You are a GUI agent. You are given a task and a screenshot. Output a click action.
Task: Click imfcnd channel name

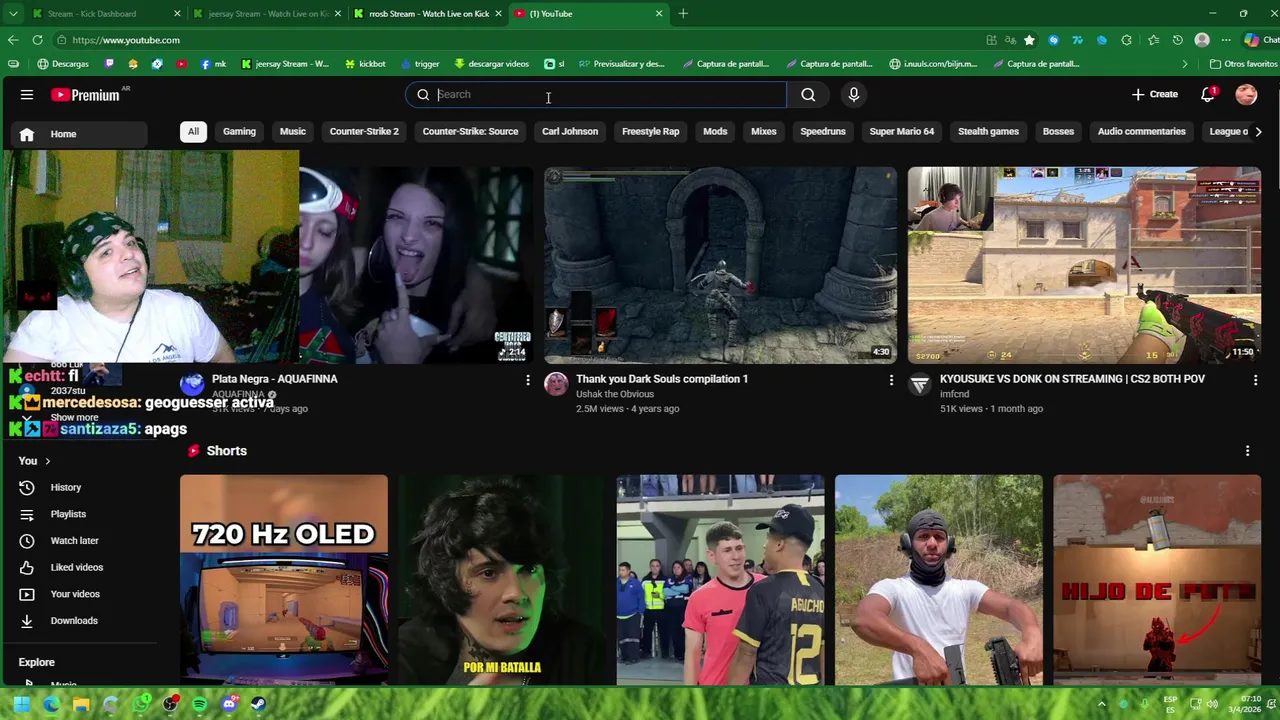(955, 394)
